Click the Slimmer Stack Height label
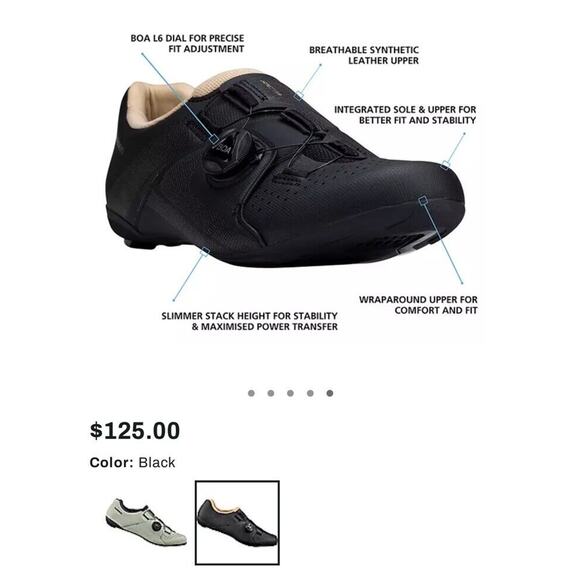The image size is (580, 580). 250,321
